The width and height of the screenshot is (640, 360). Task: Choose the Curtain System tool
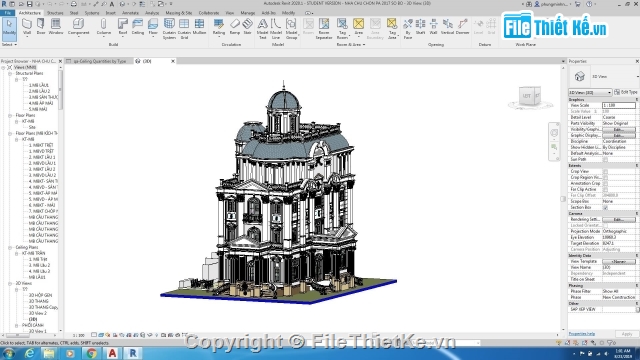pyautogui.click(x=169, y=29)
